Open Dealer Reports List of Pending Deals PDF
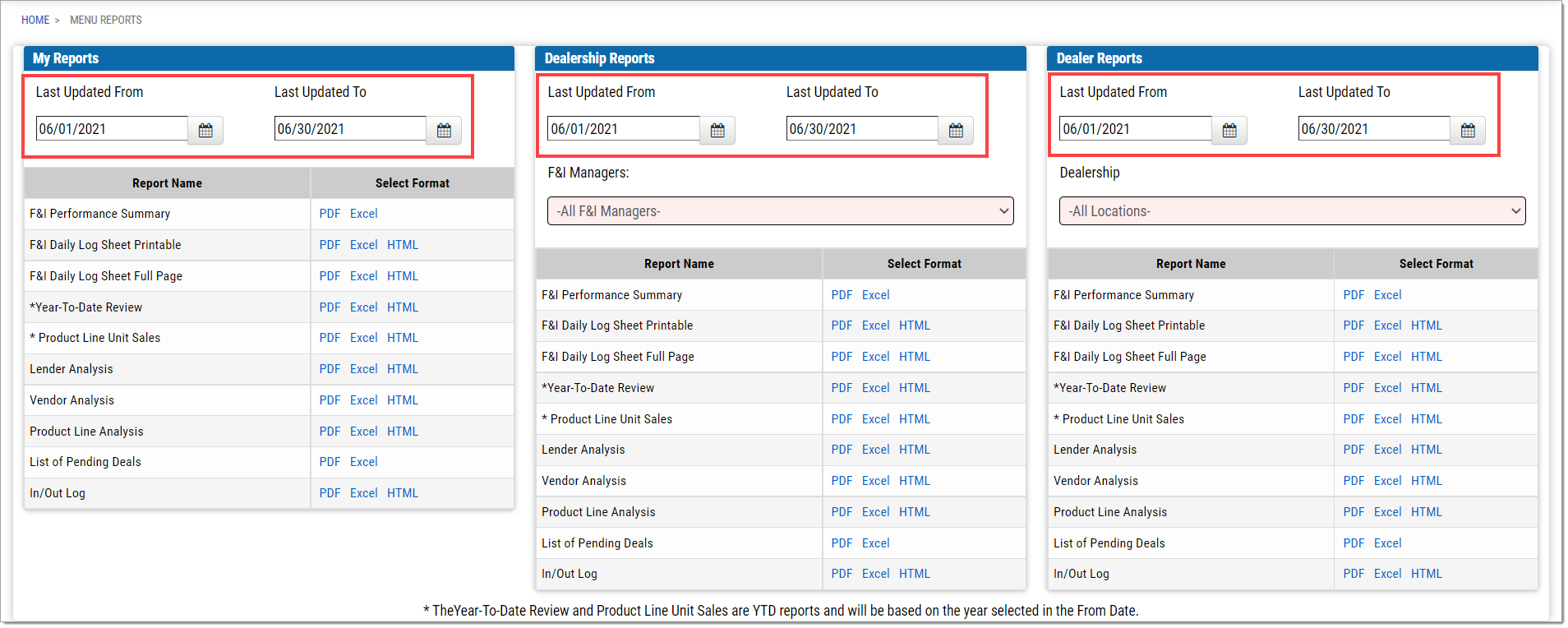Viewport: 1568px width, 628px height. [1354, 543]
